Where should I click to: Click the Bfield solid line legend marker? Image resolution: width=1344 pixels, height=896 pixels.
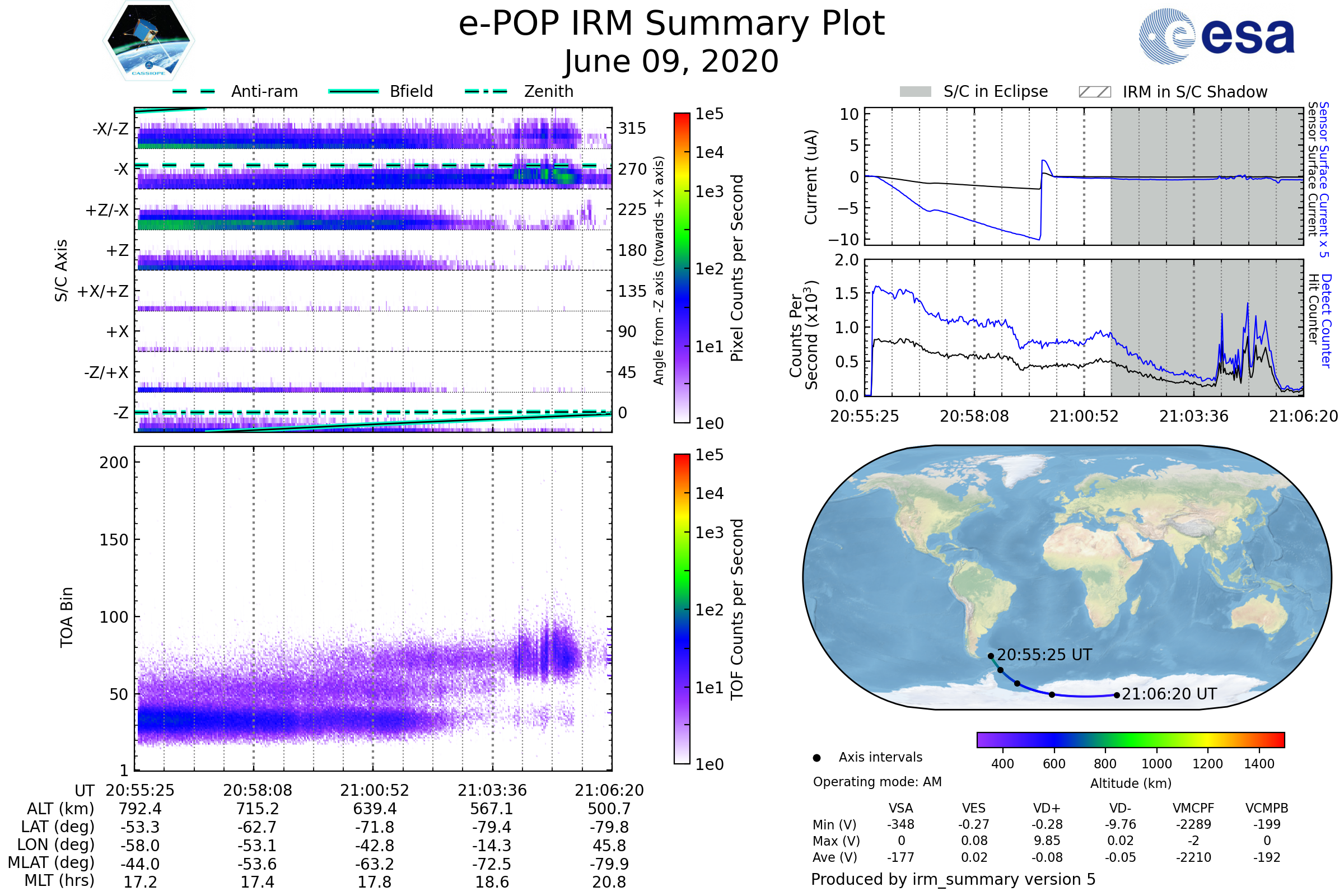353,91
